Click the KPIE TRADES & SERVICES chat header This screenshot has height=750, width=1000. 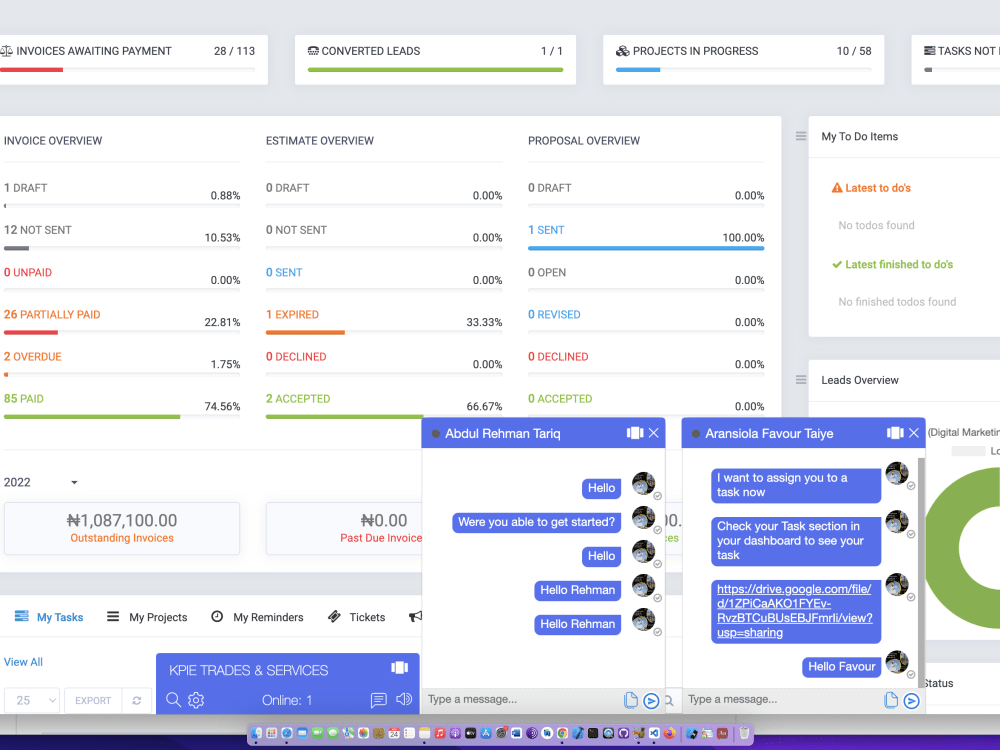pos(249,670)
